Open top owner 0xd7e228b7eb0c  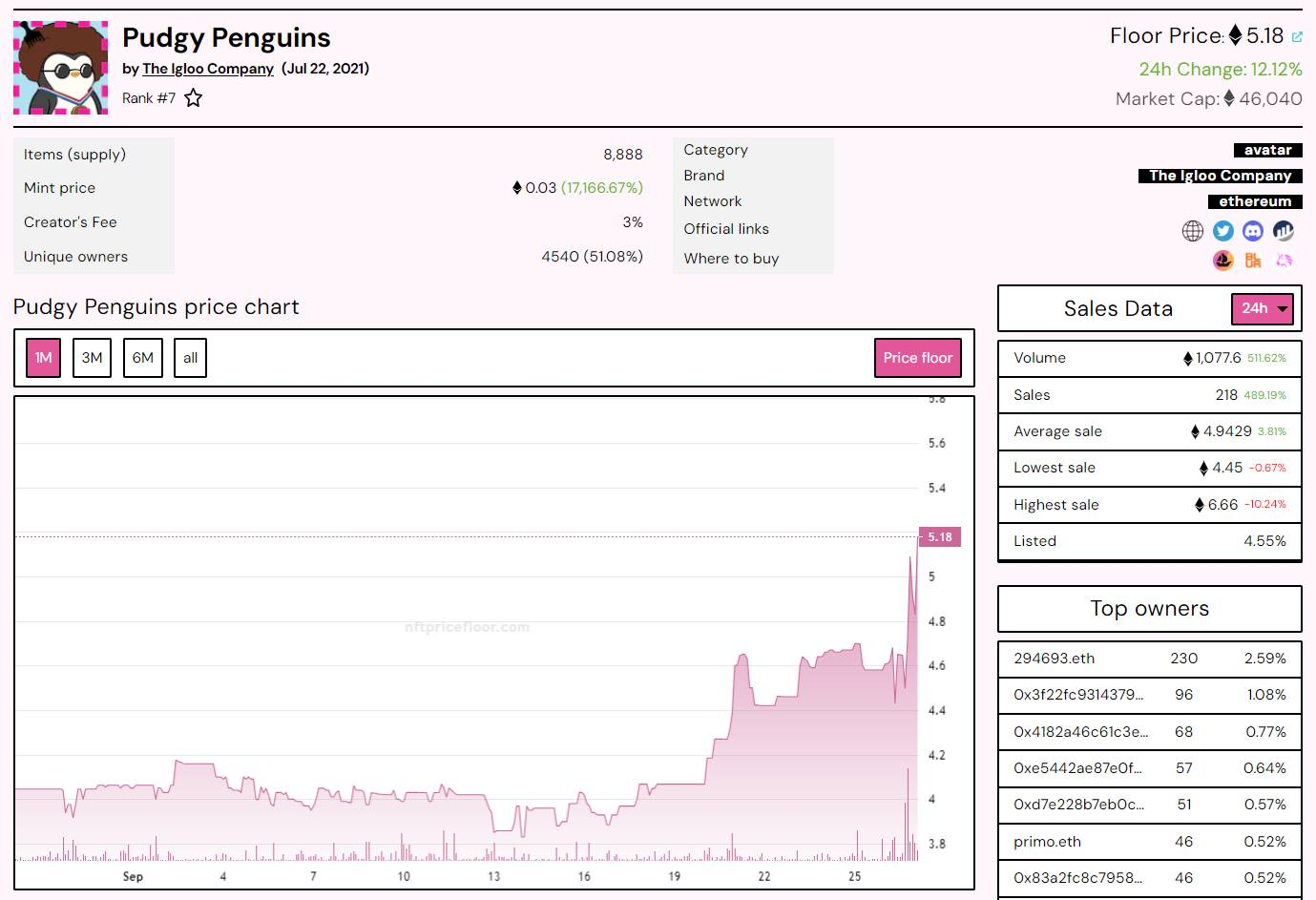tap(1078, 805)
